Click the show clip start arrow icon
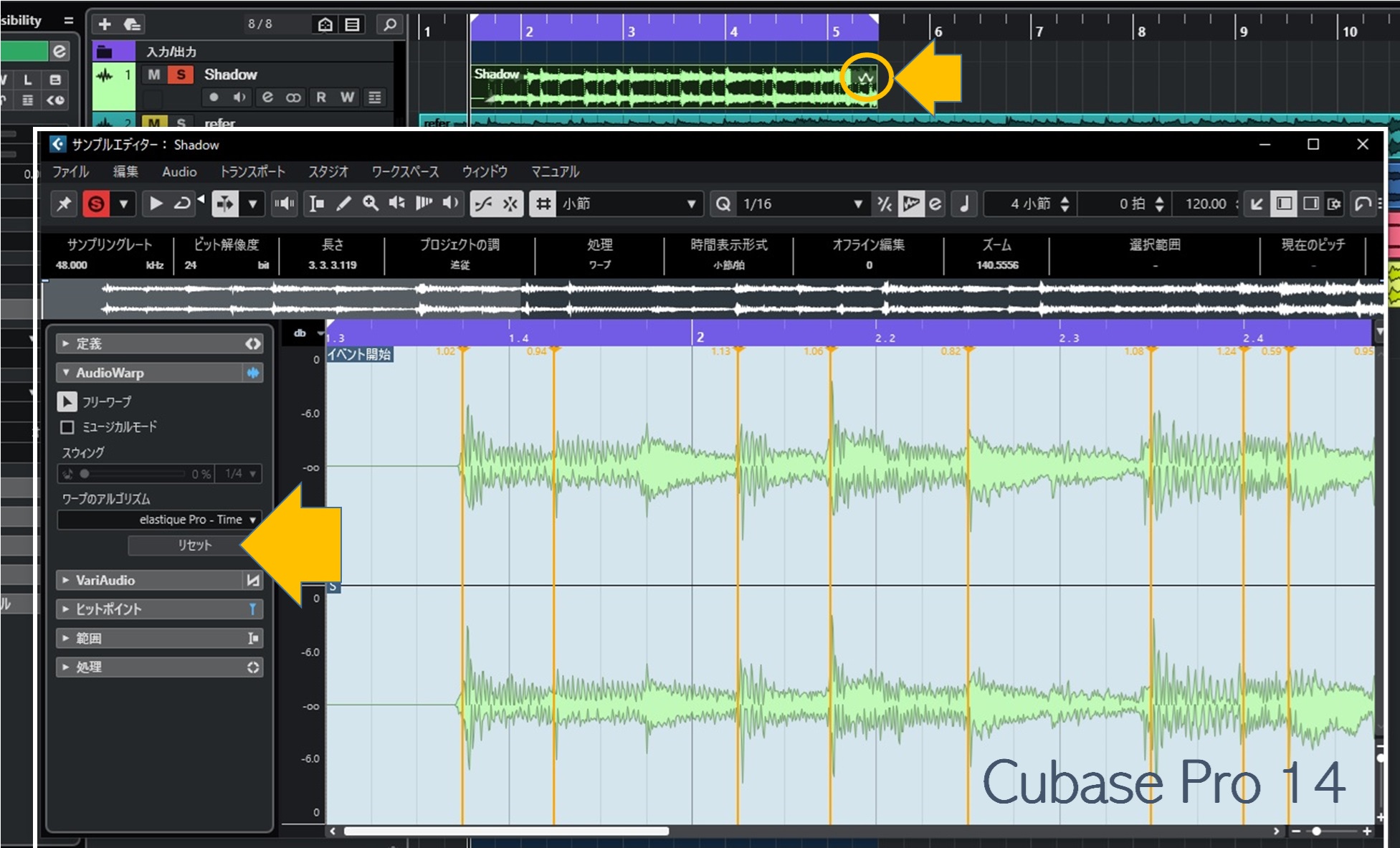Screen dimensions: 1400x848 pyautogui.click(x=1257, y=204)
